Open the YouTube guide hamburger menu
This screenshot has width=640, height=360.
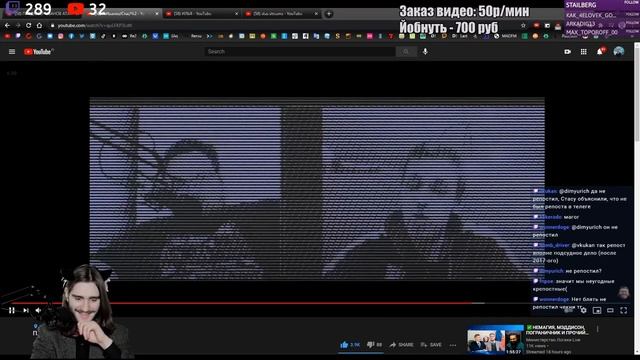point(12,51)
